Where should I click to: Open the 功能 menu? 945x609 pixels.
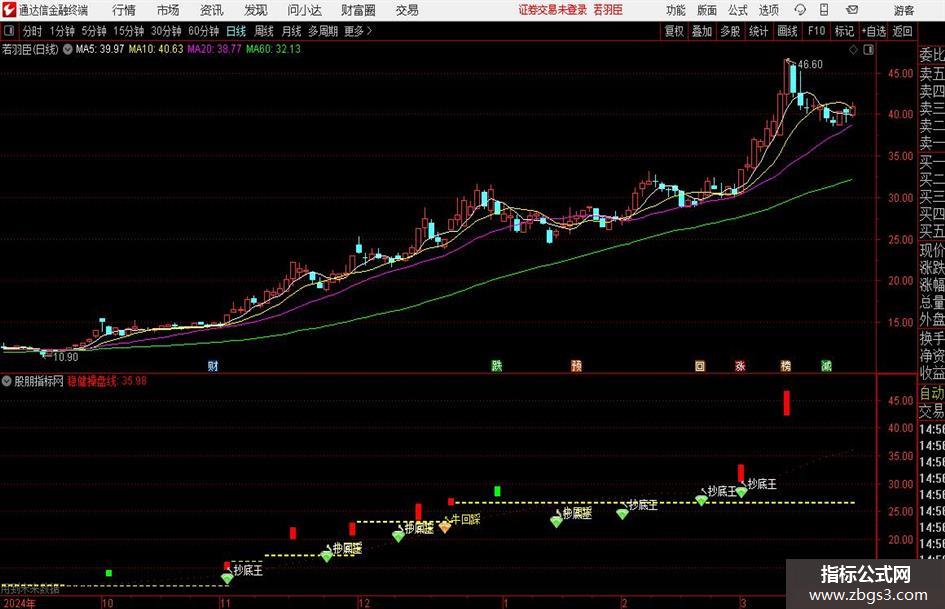click(676, 10)
